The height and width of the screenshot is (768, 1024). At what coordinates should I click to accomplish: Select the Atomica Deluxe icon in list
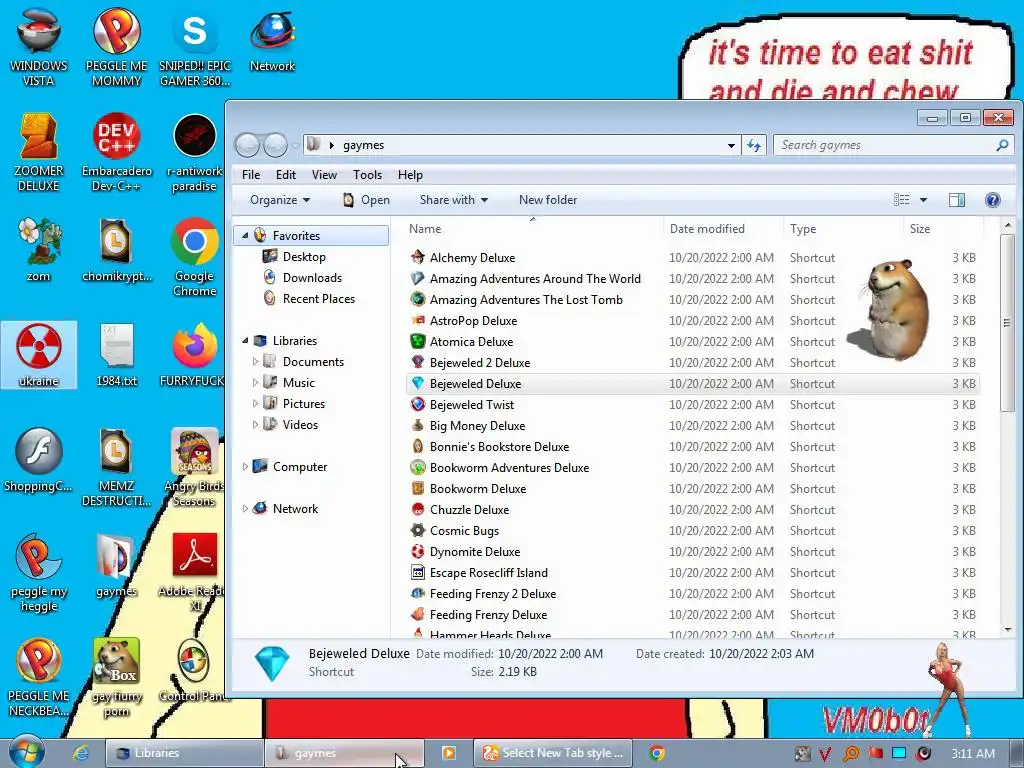point(417,342)
